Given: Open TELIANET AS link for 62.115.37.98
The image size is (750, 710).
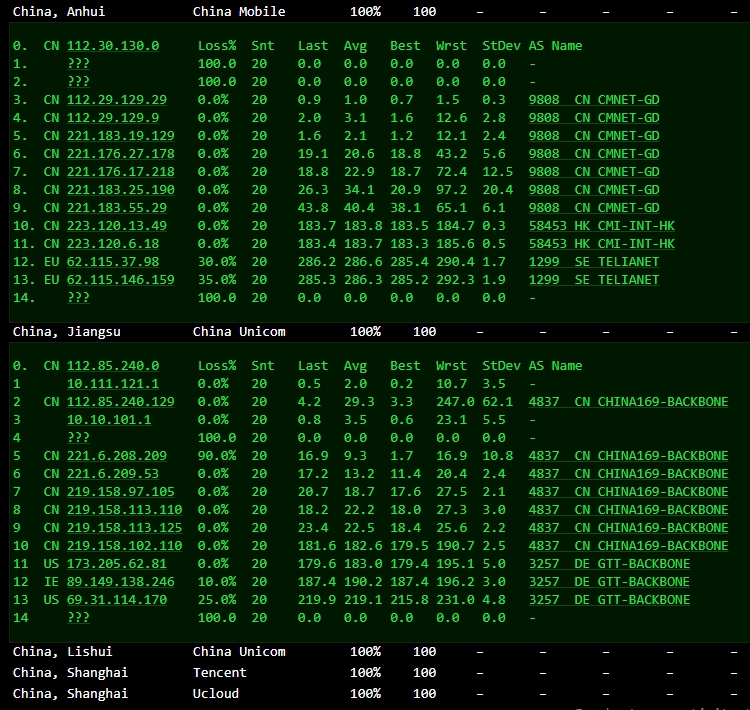Looking at the screenshot, I should pyautogui.click(x=594, y=262).
